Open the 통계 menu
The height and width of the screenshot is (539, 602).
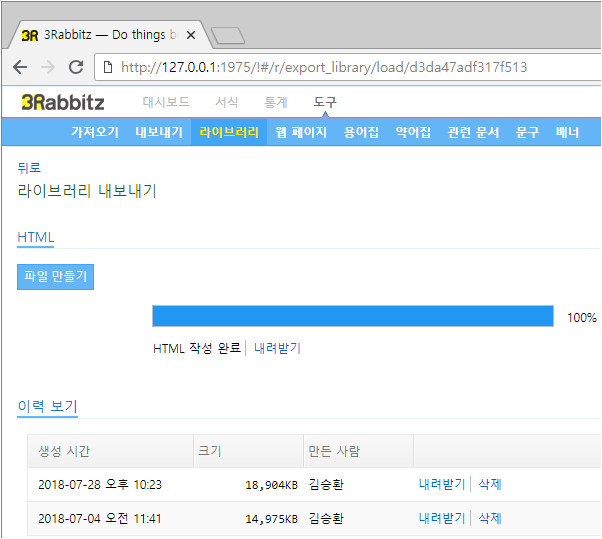276,102
